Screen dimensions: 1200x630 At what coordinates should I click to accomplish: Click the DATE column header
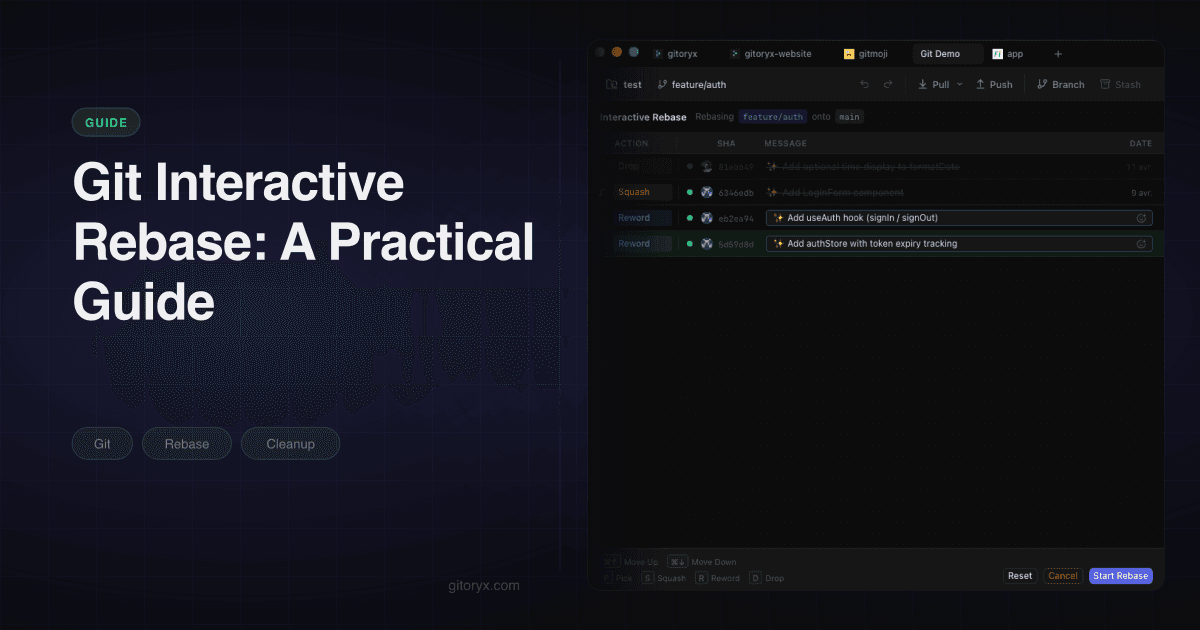pos(1141,143)
